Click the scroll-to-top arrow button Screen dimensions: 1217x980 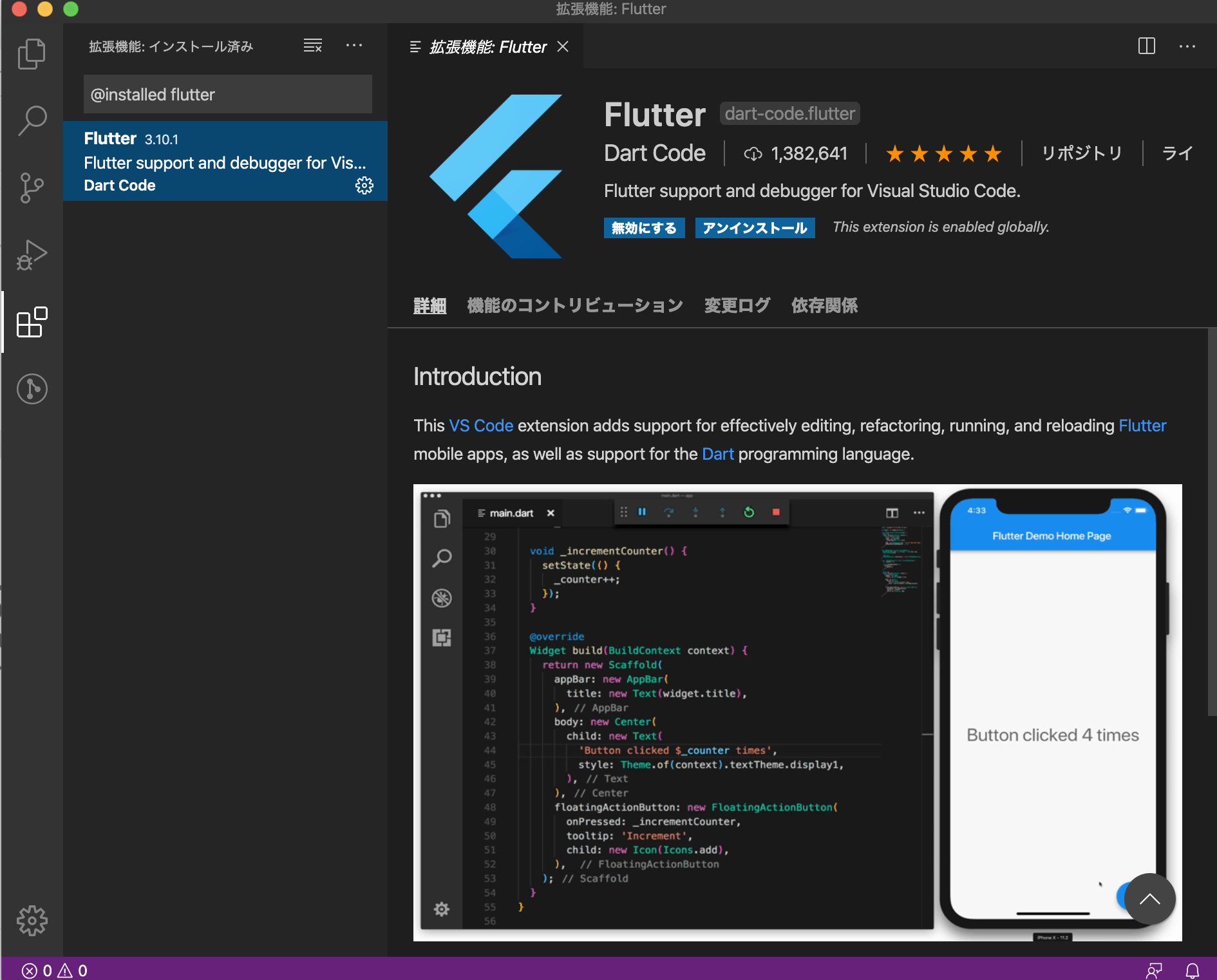pos(1149,899)
